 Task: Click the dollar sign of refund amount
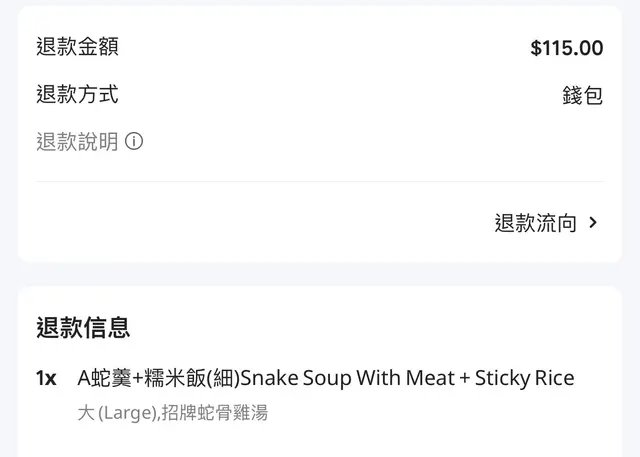(536, 48)
